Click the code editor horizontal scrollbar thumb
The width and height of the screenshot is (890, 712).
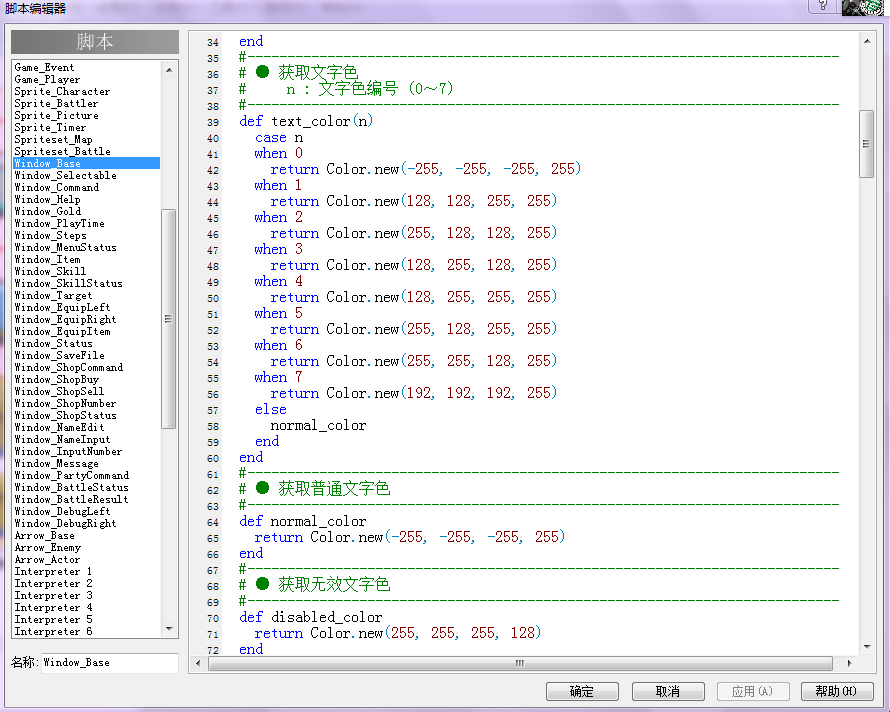520,663
